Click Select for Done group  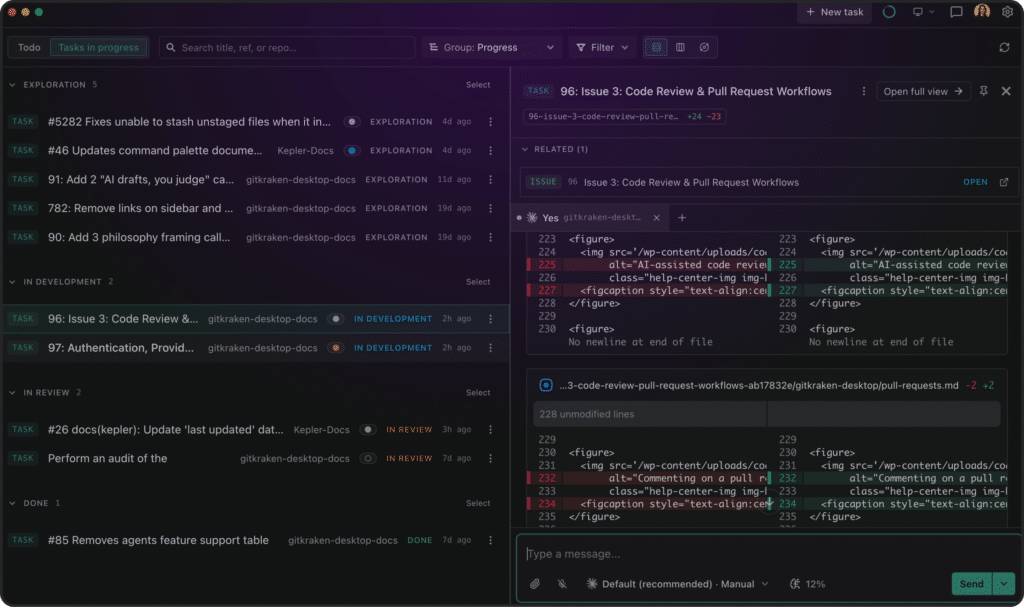pyautogui.click(x=478, y=503)
